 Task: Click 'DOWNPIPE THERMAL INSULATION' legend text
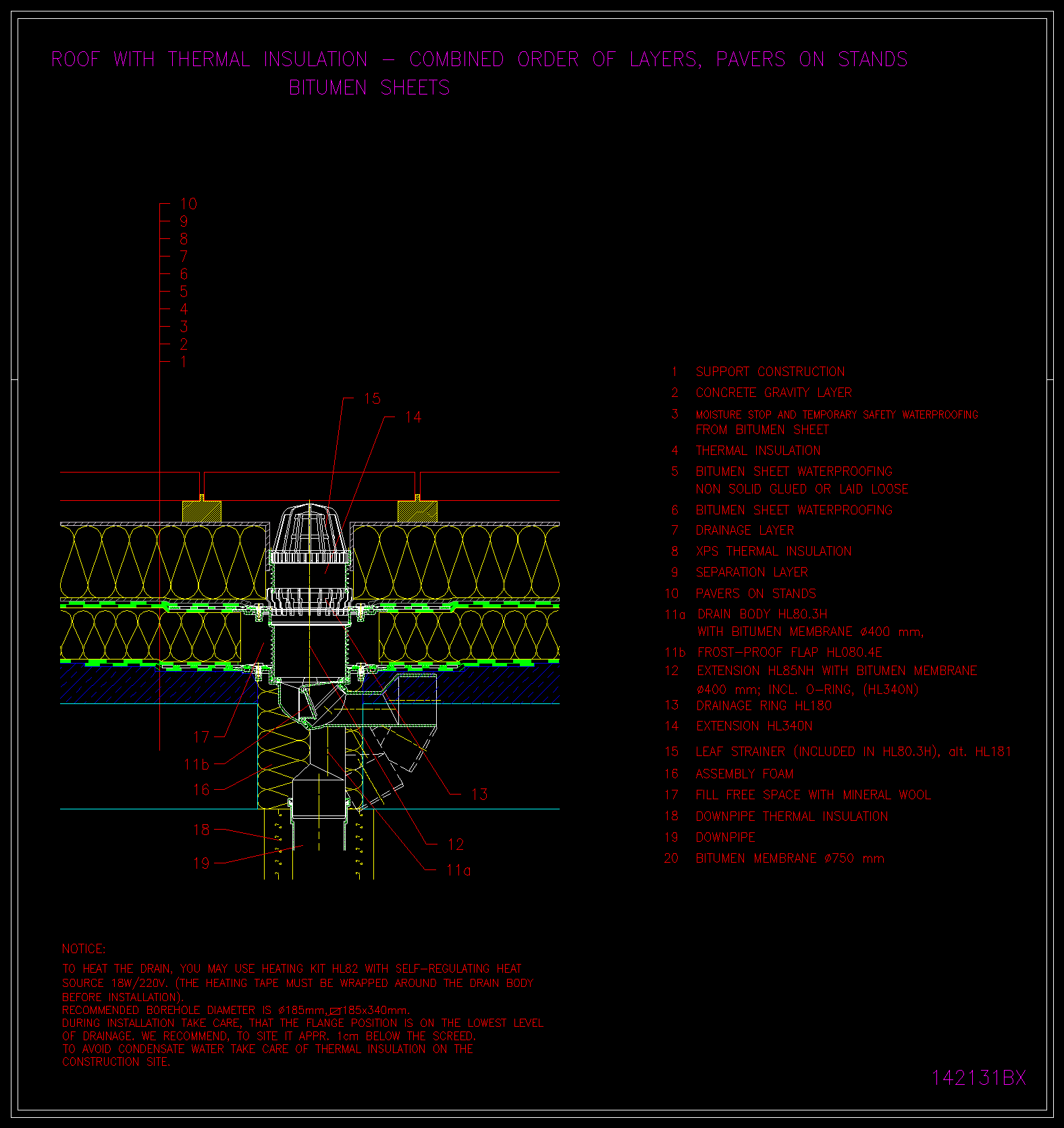point(792,817)
